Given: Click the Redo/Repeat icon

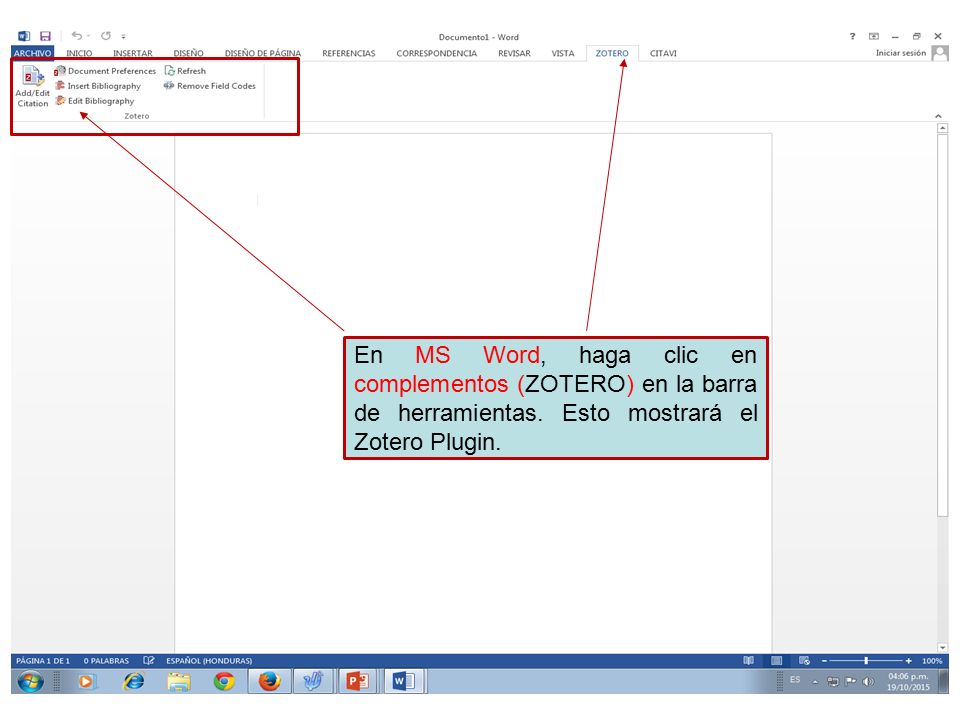Looking at the screenshot, I should [106, 36].
